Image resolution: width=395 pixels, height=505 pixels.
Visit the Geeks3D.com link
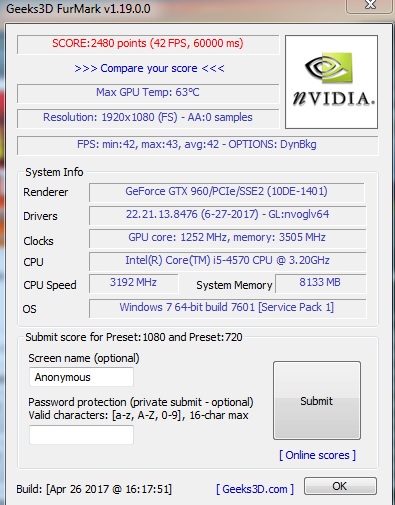(x=255, y=489)
